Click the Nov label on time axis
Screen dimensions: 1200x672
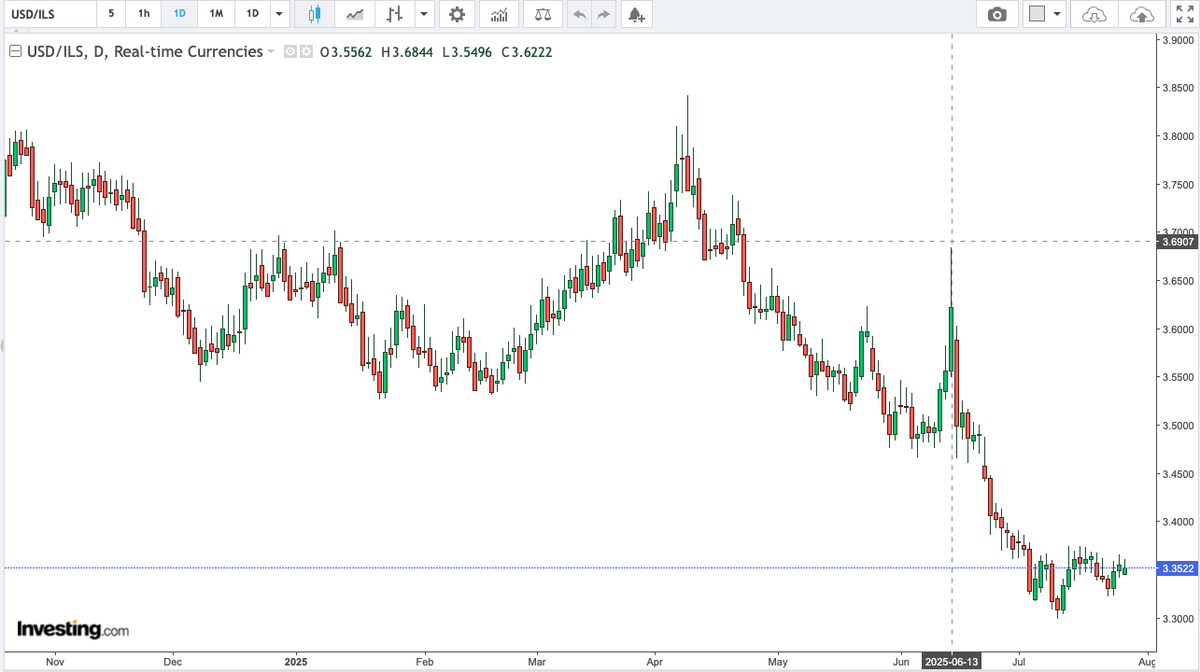(55, 661)
